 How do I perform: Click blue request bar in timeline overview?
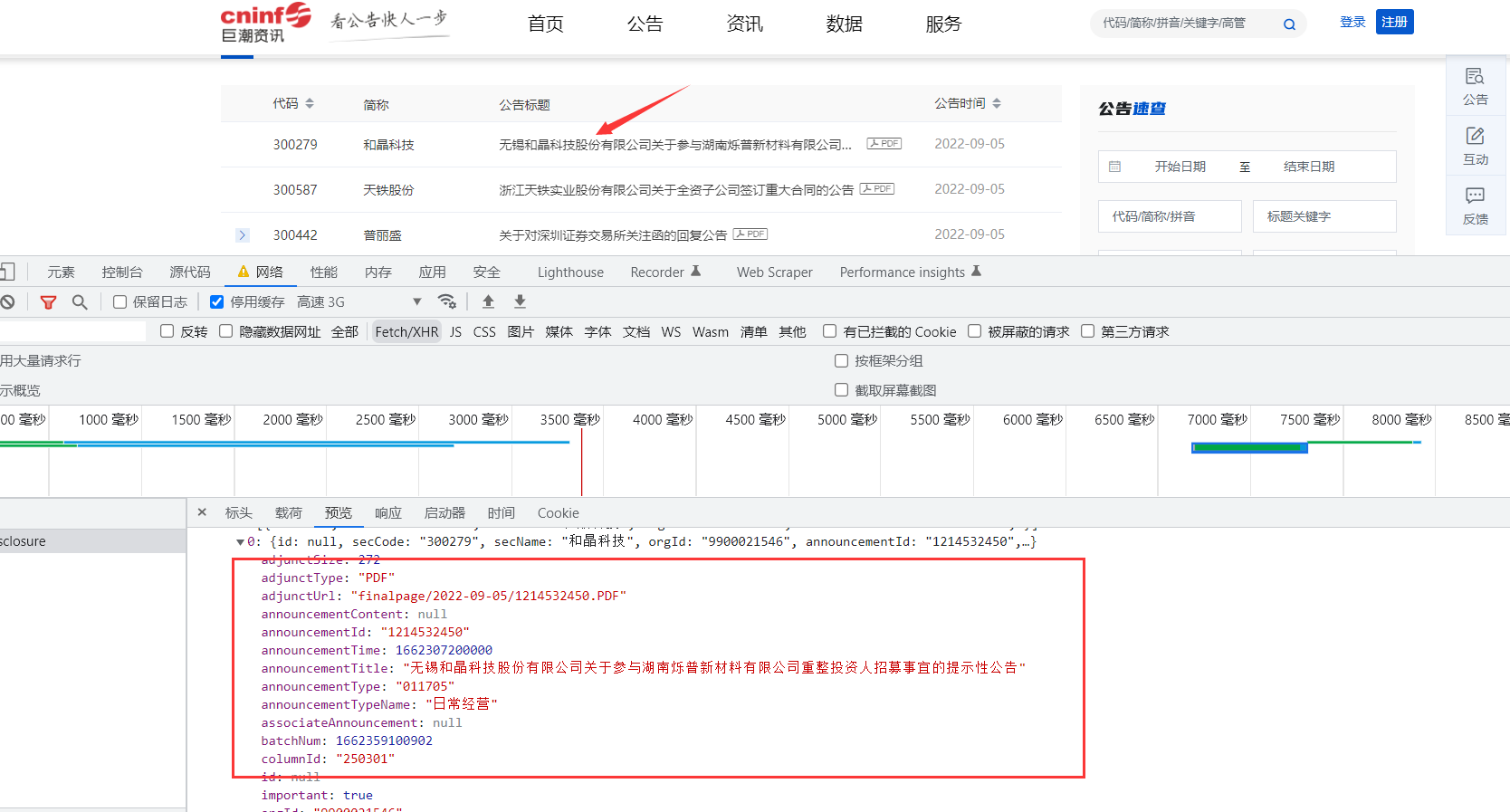(1249, 447)
